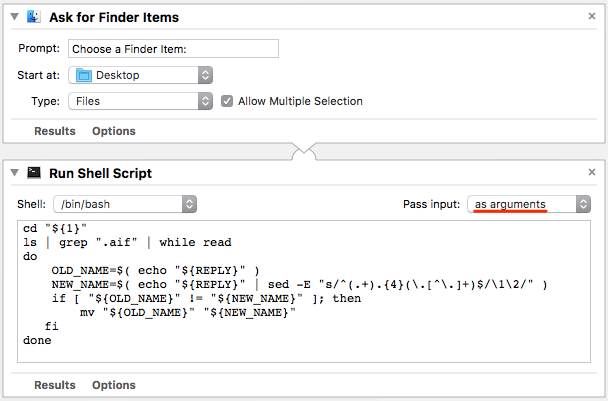
Task: Show Results for Ask for Finder Items
Action: point(55,131)
